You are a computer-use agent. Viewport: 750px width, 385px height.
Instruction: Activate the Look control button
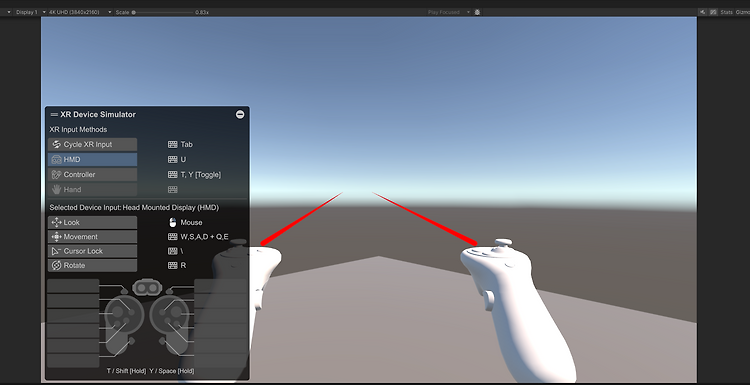click(x=92, y=222)
